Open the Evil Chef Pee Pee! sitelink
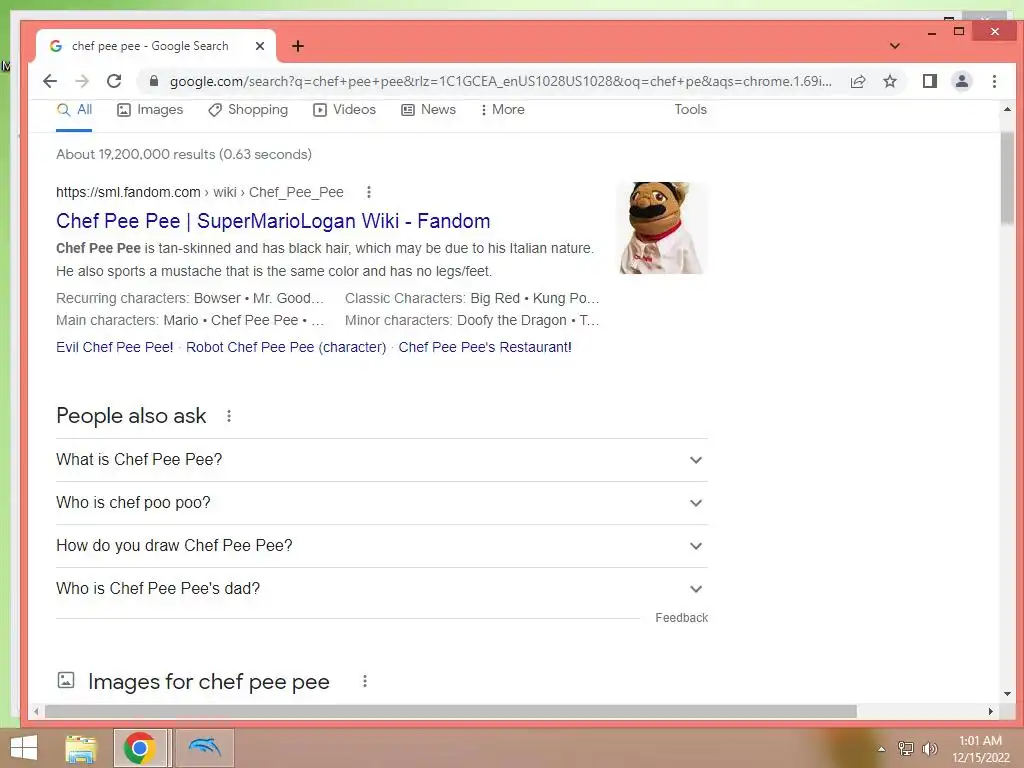This screenshot has height=768, width=1024. [115, 347]
